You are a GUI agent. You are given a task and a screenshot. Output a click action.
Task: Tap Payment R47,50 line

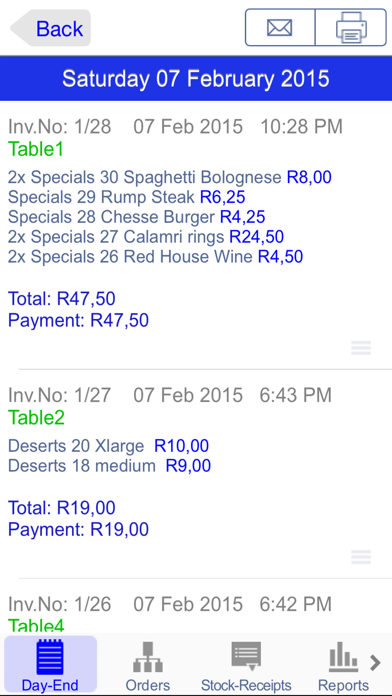(x=78, y=320)
